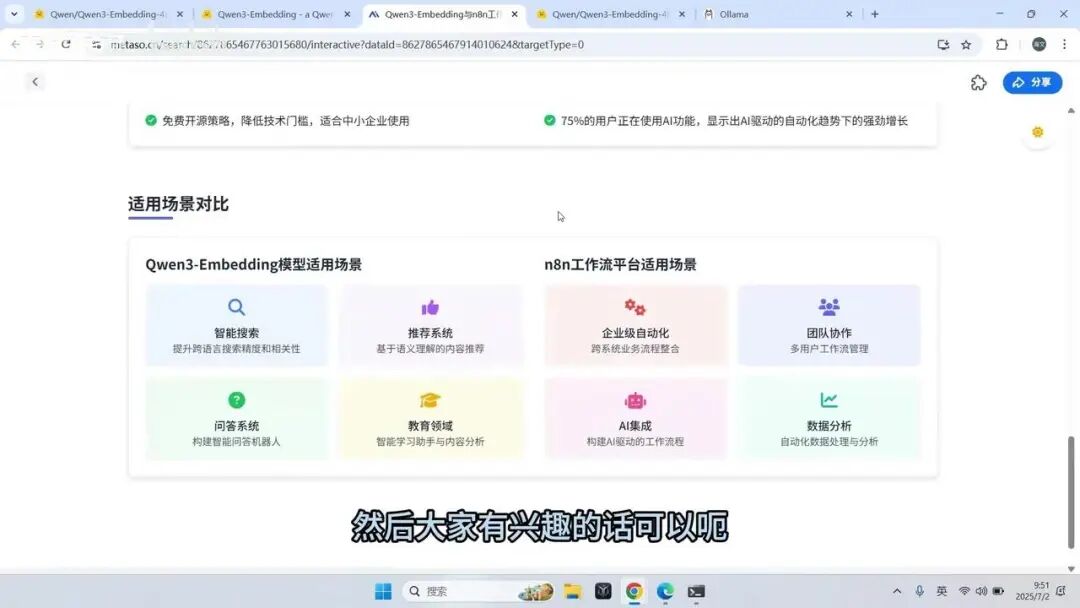Click the n8n工作流平台适用场景 heading
The image size is (1080, 608).
click(620, 264)
